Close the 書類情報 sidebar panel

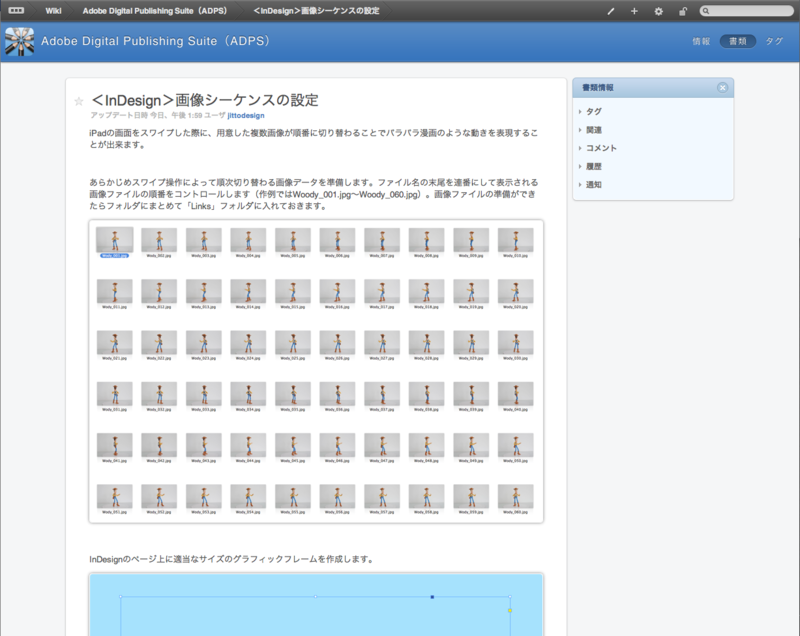(722, 88)
